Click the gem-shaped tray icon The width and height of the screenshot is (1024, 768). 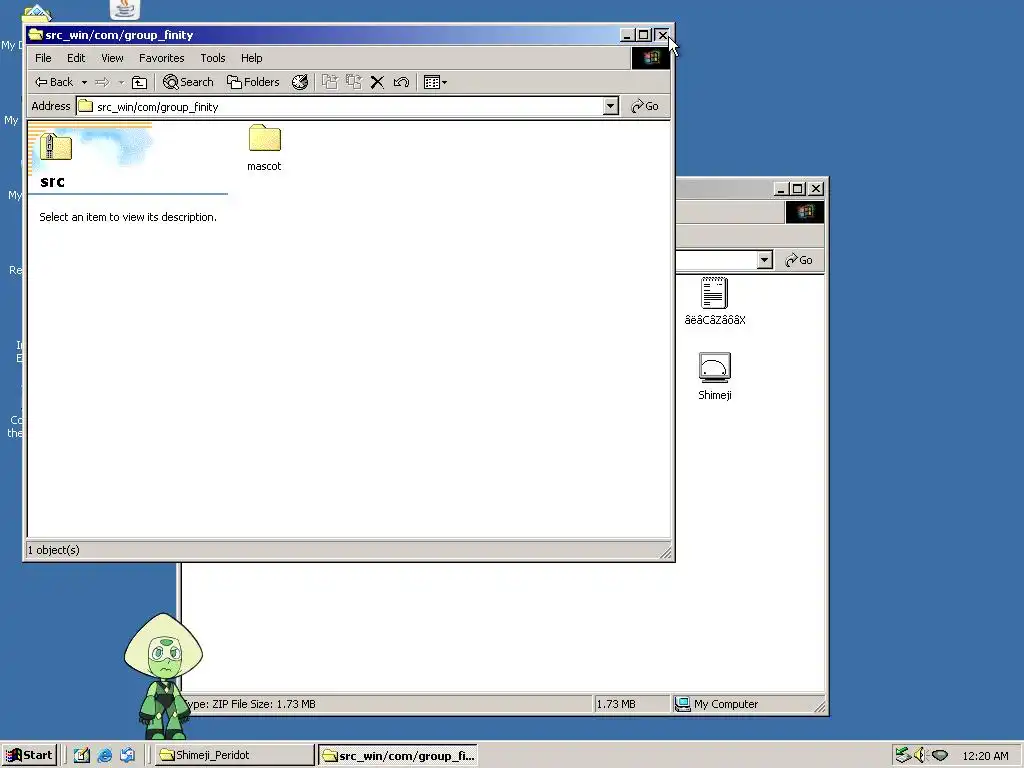(x=940, y=756)
